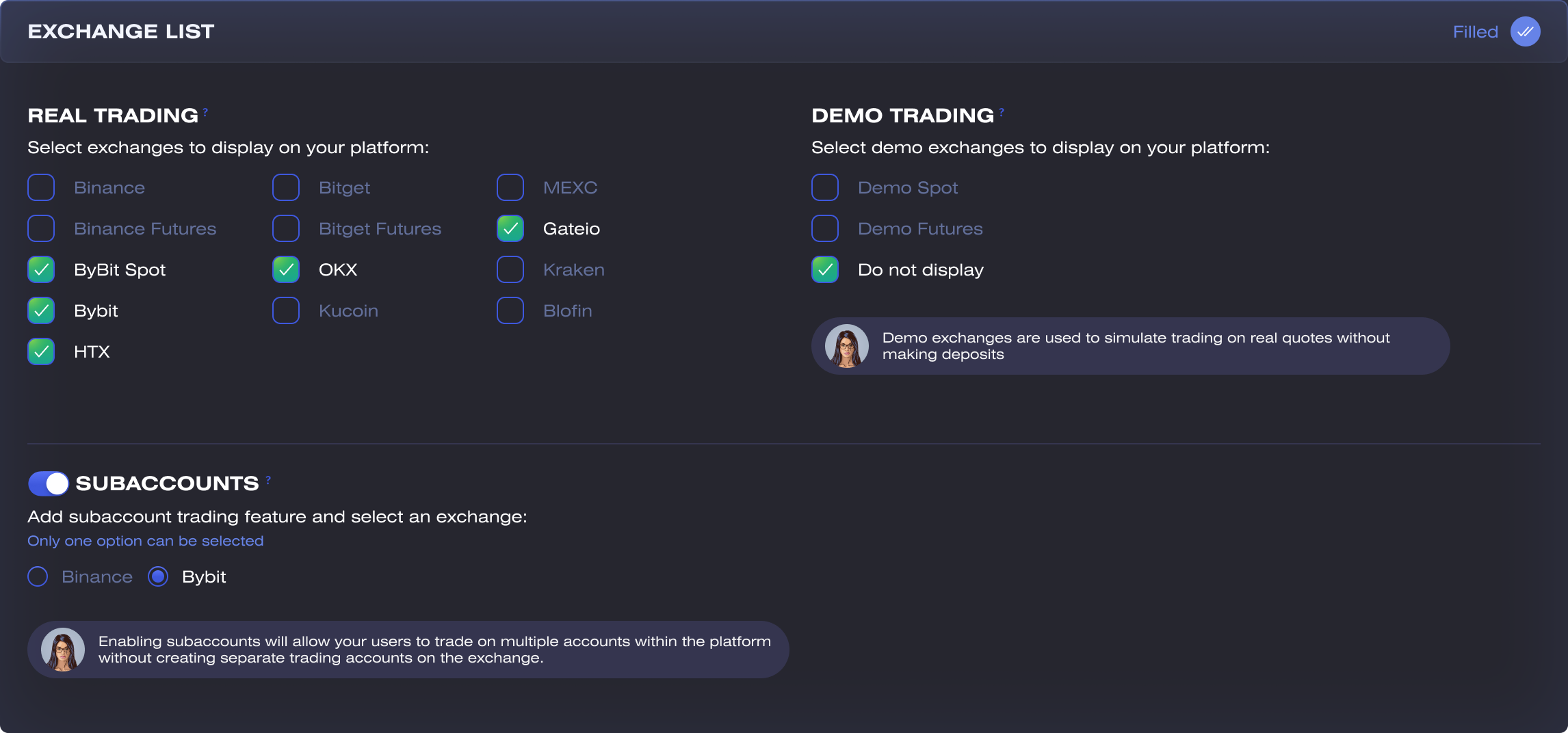1568x733 pixels.
Task: Click the Demo Trading section heading
Action: click(x=902, y=116)
